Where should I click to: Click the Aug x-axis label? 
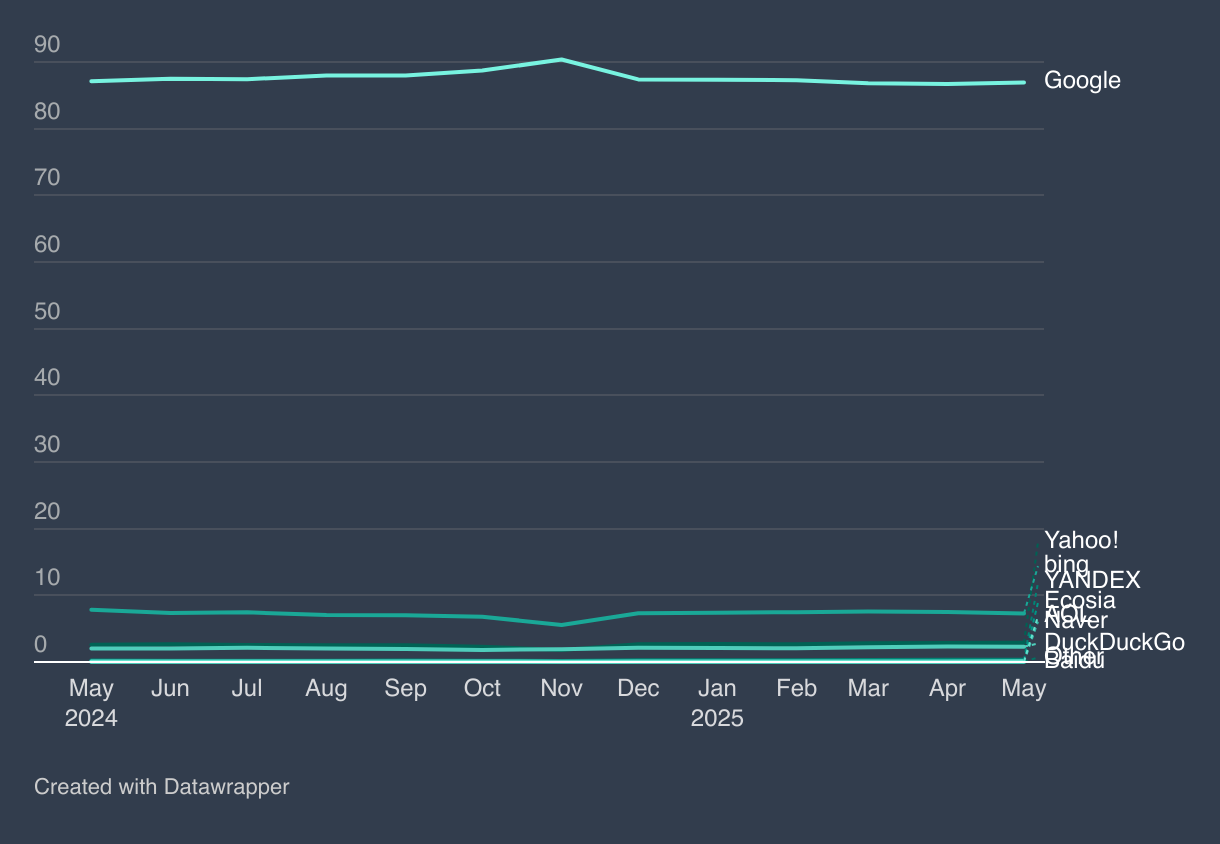(x=326, y=689)
